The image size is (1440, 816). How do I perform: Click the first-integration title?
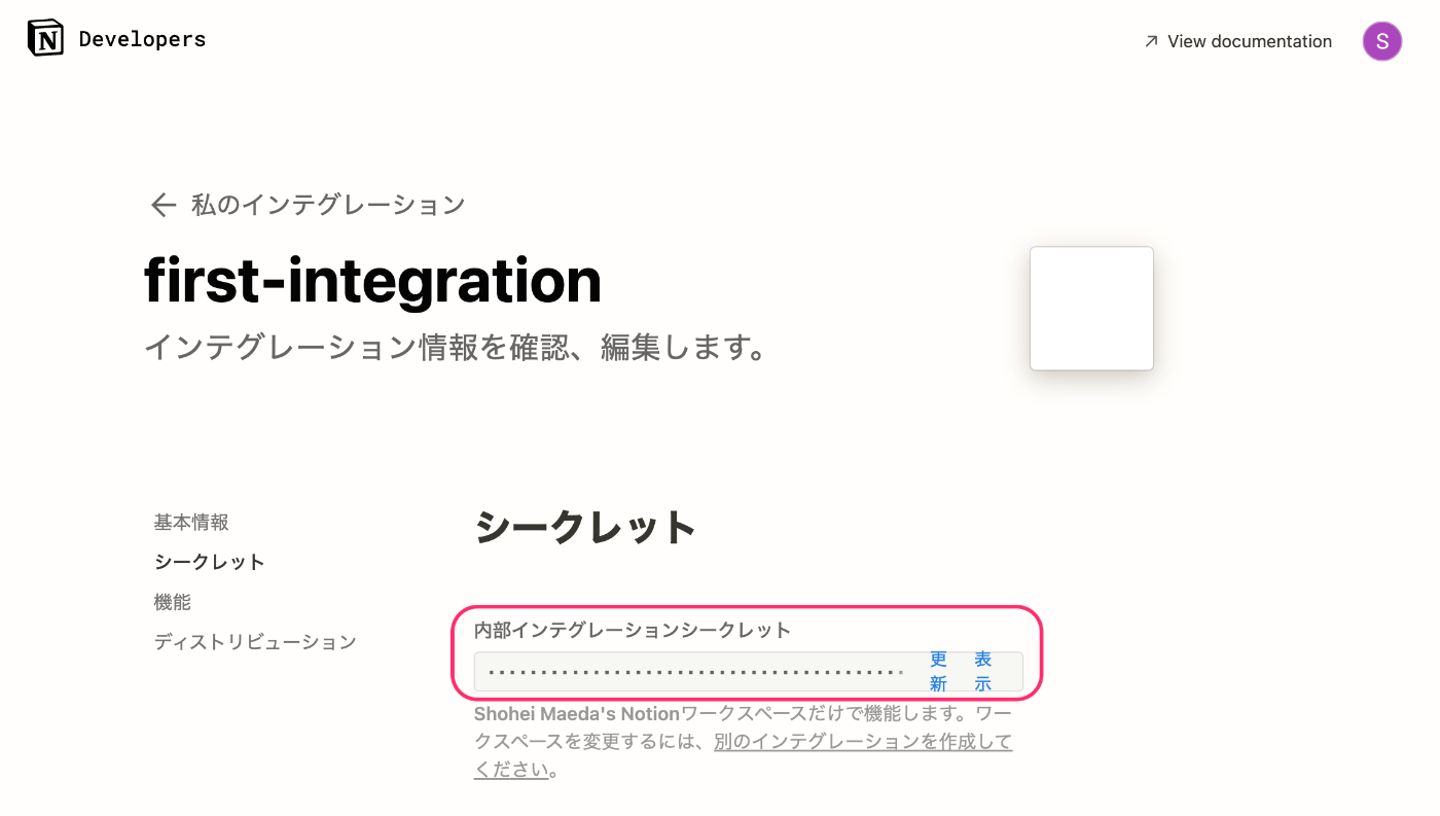coord(373,280)
